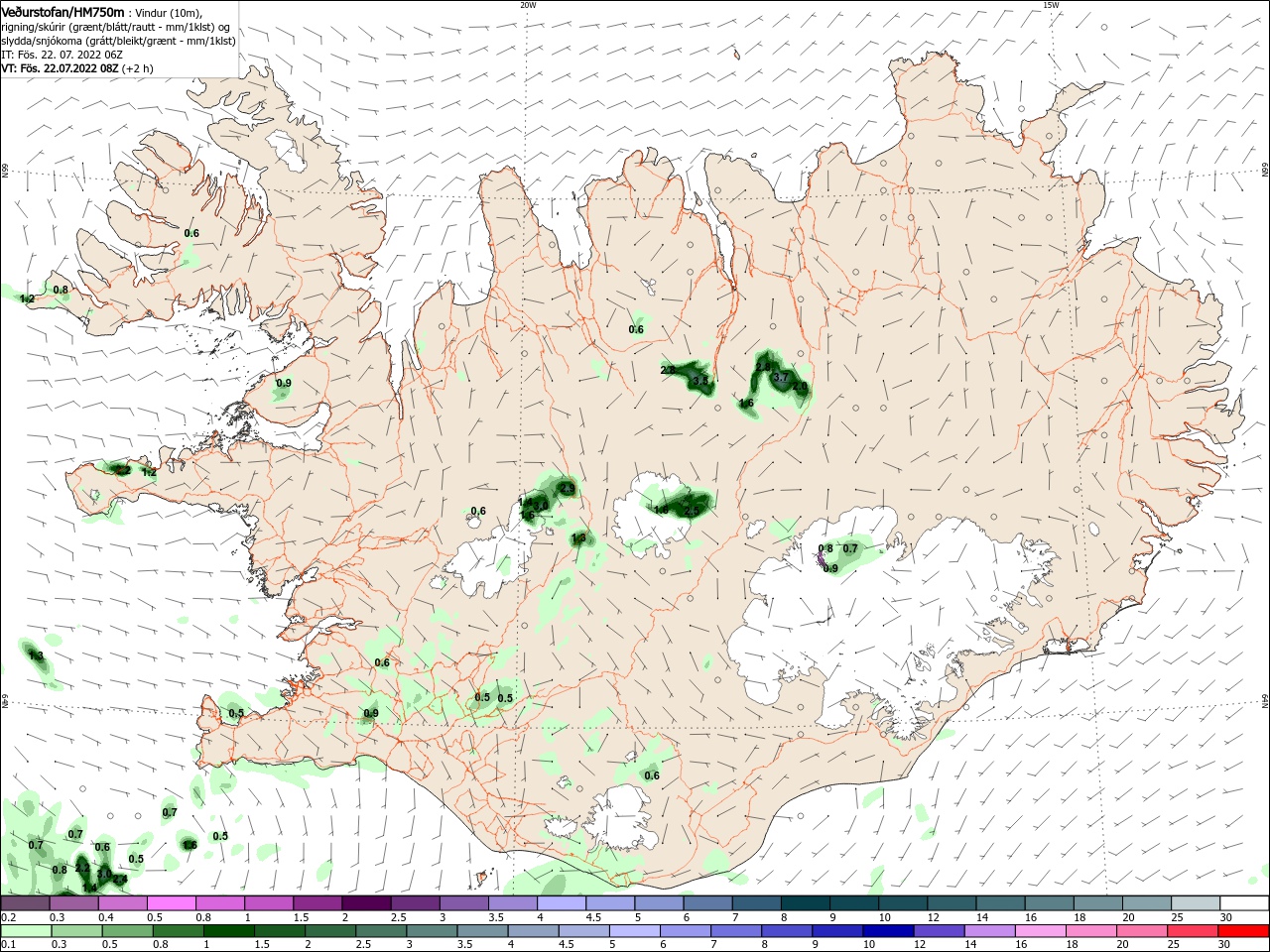Click the white swatch labeled 30 in upper legend row
1270x952 pixels.
(x=1243, y=903)
